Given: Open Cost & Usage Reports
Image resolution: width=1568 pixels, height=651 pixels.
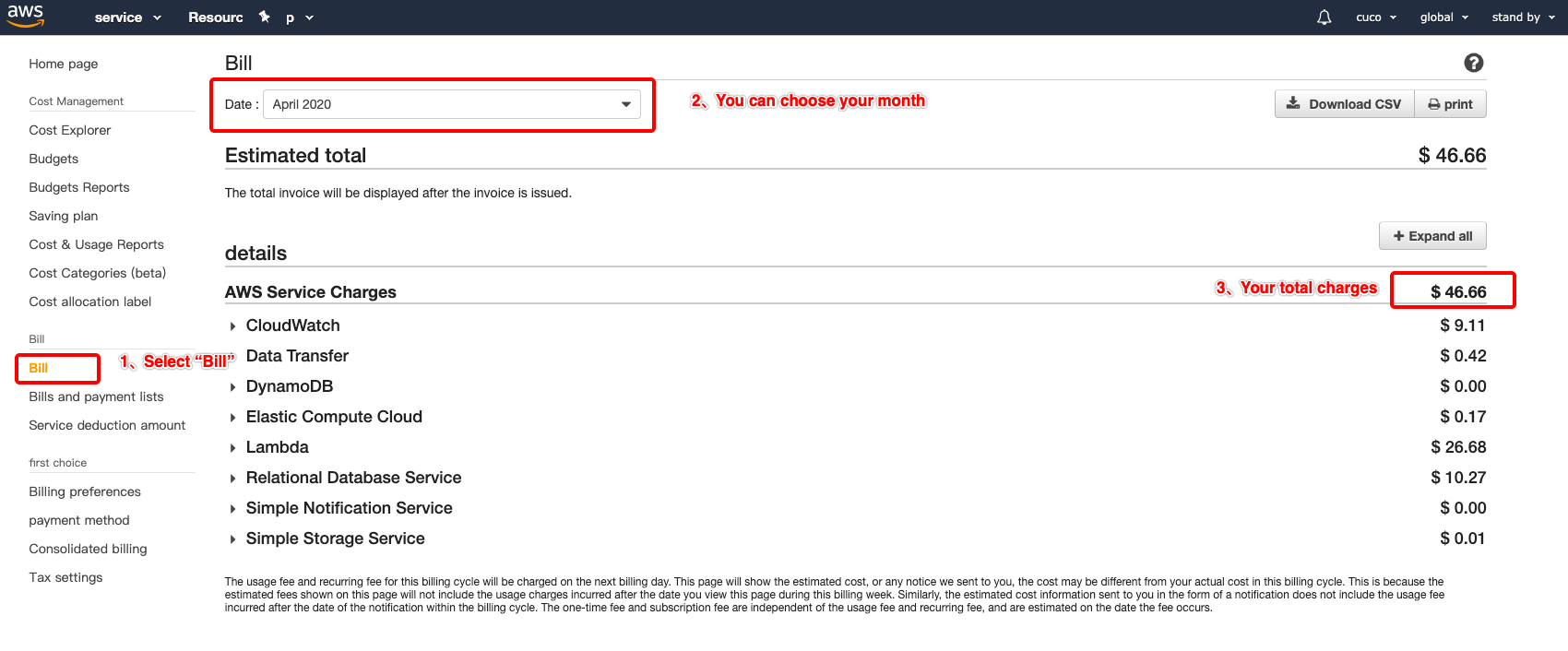Looking at the screenshot, I should [97, 244].
